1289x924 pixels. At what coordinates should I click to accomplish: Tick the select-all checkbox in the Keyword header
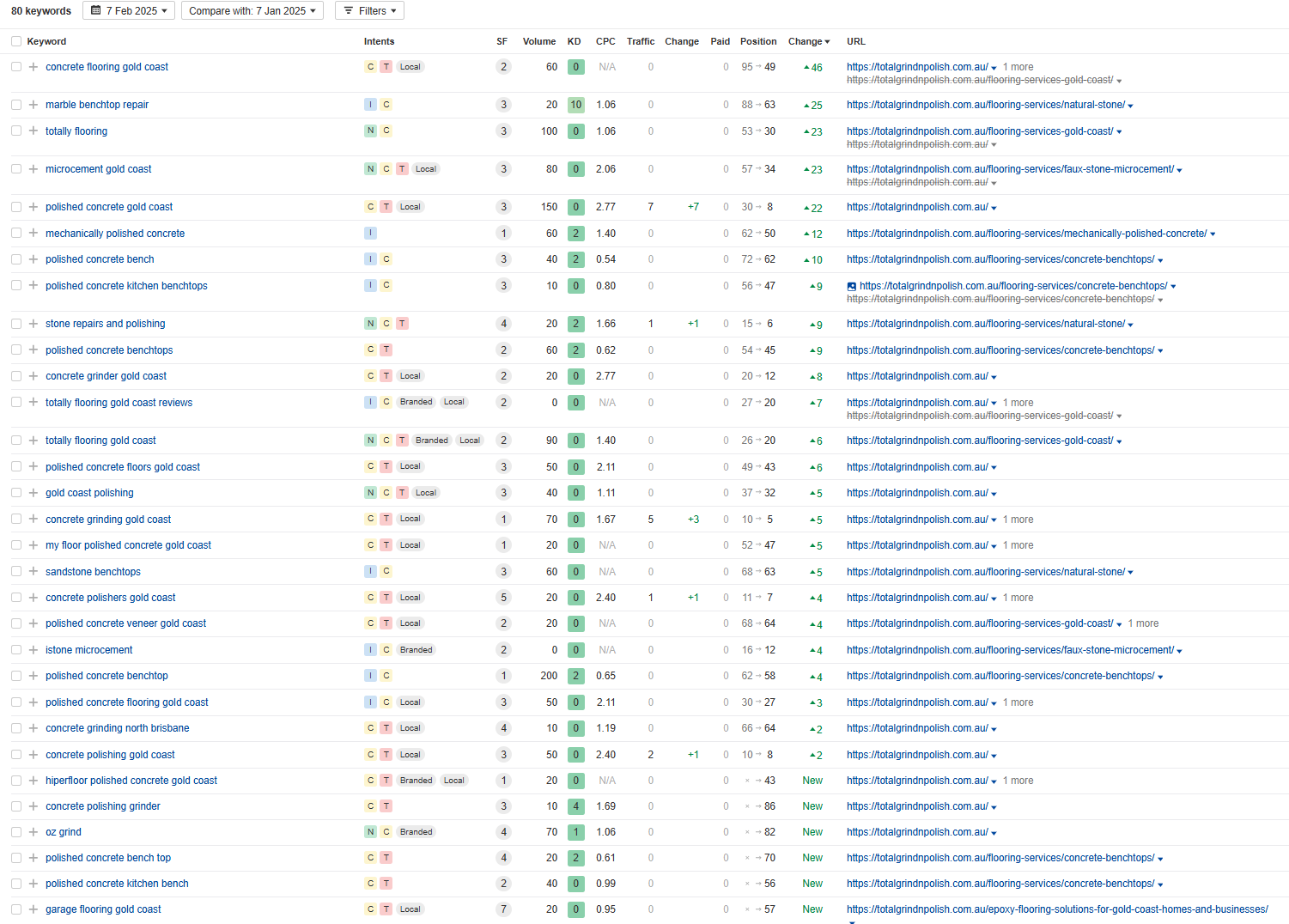click(x=16, y=41)
